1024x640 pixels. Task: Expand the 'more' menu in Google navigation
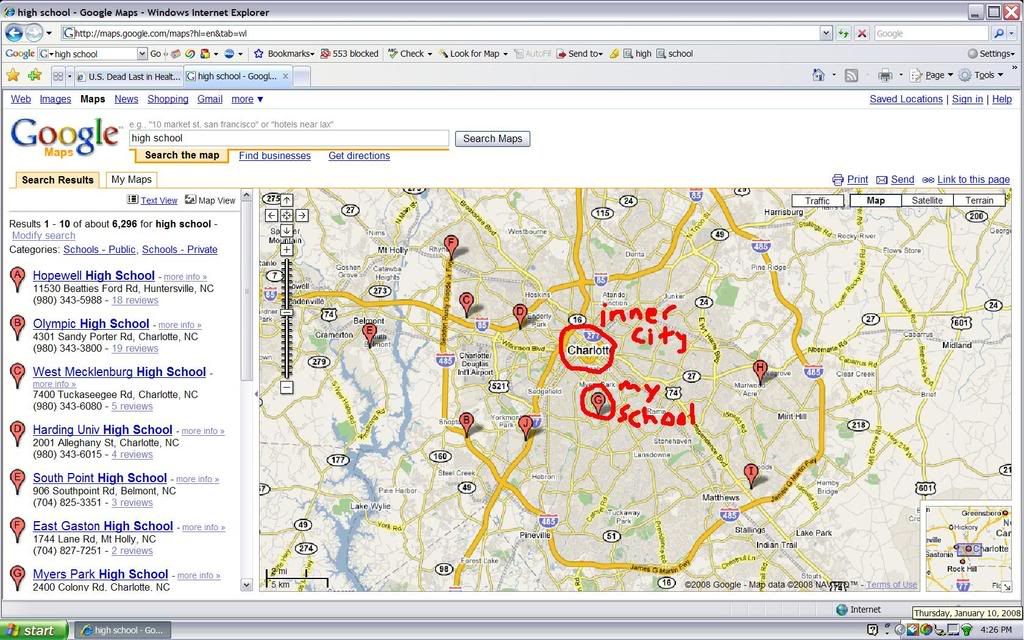tap(247, 99)
